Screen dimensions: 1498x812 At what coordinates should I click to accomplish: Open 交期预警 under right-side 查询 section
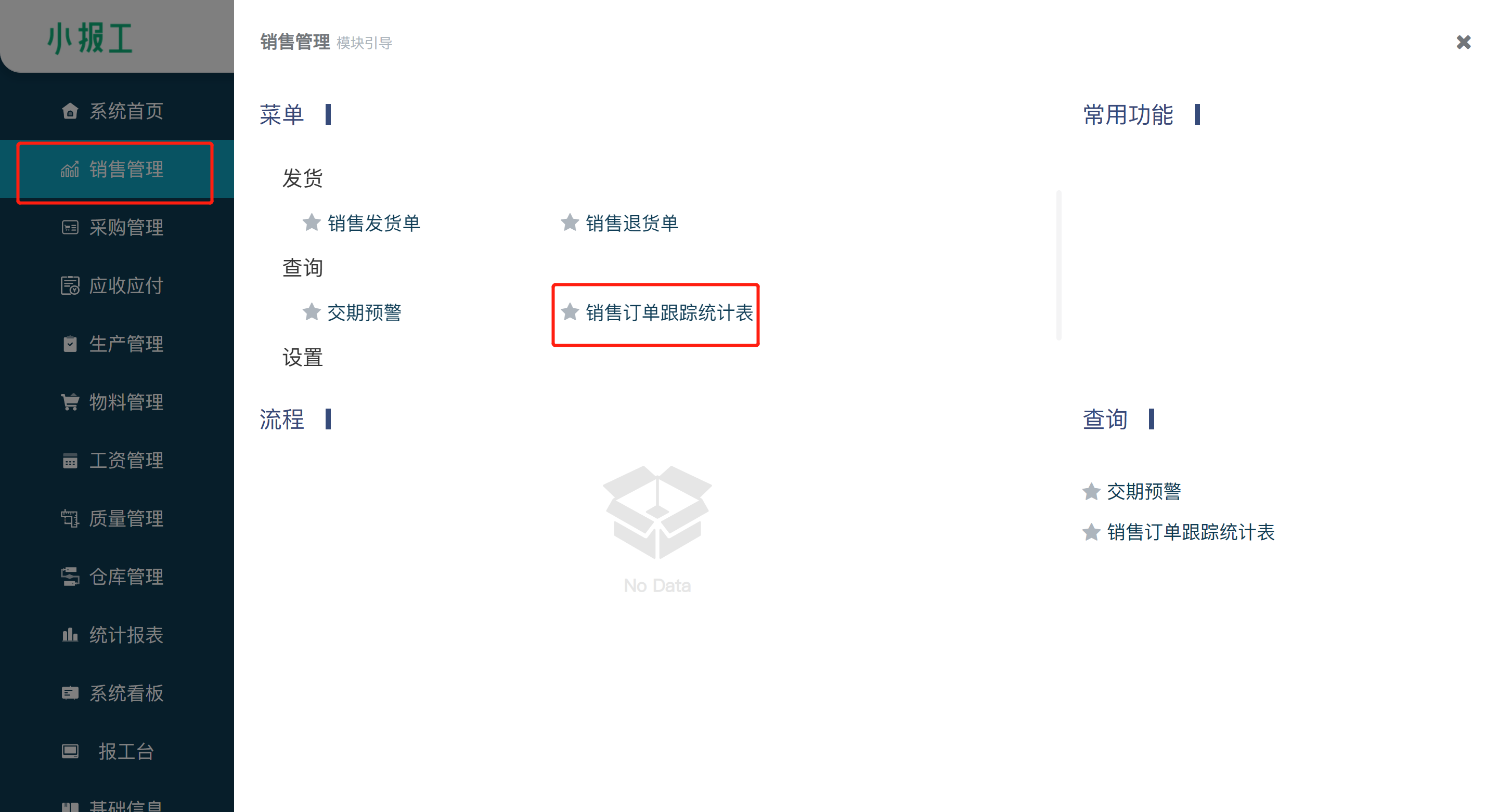(1144, 491)
